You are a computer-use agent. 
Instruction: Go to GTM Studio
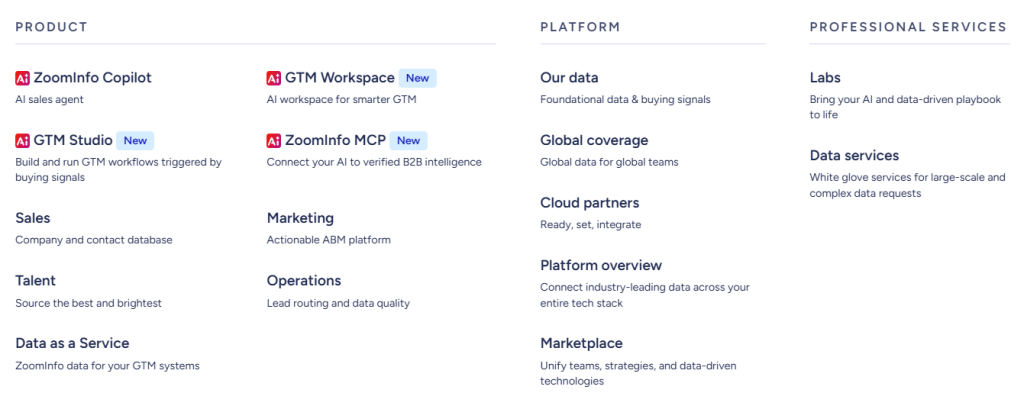pos(72,140)
